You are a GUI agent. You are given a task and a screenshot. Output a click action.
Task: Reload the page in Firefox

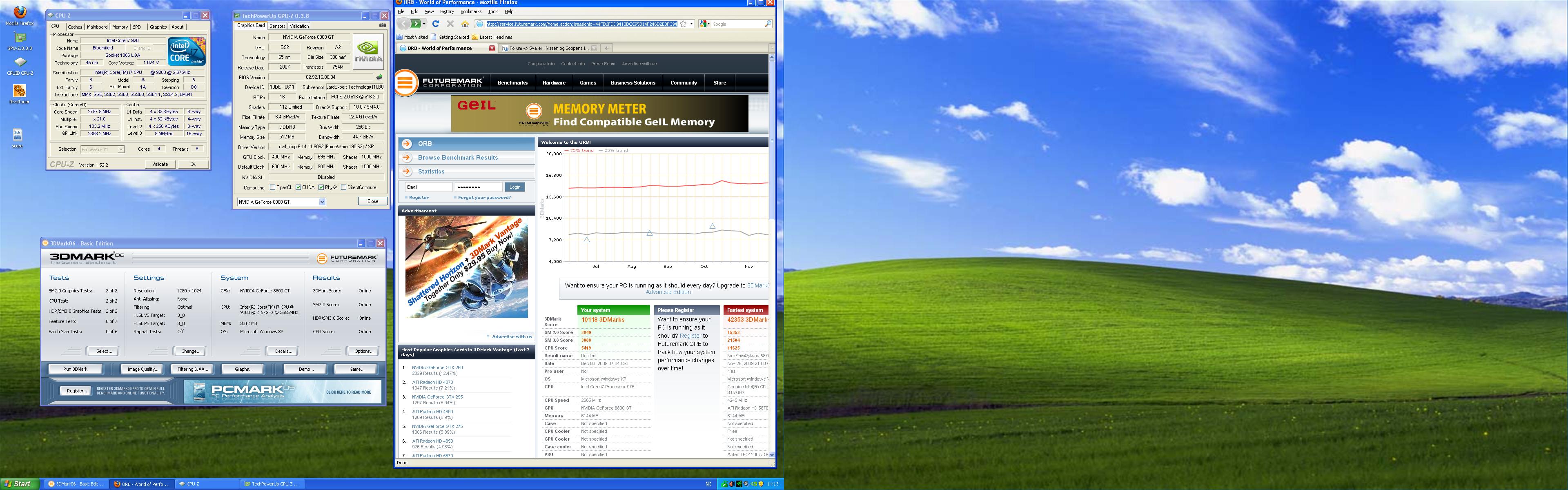pos(436,24)
